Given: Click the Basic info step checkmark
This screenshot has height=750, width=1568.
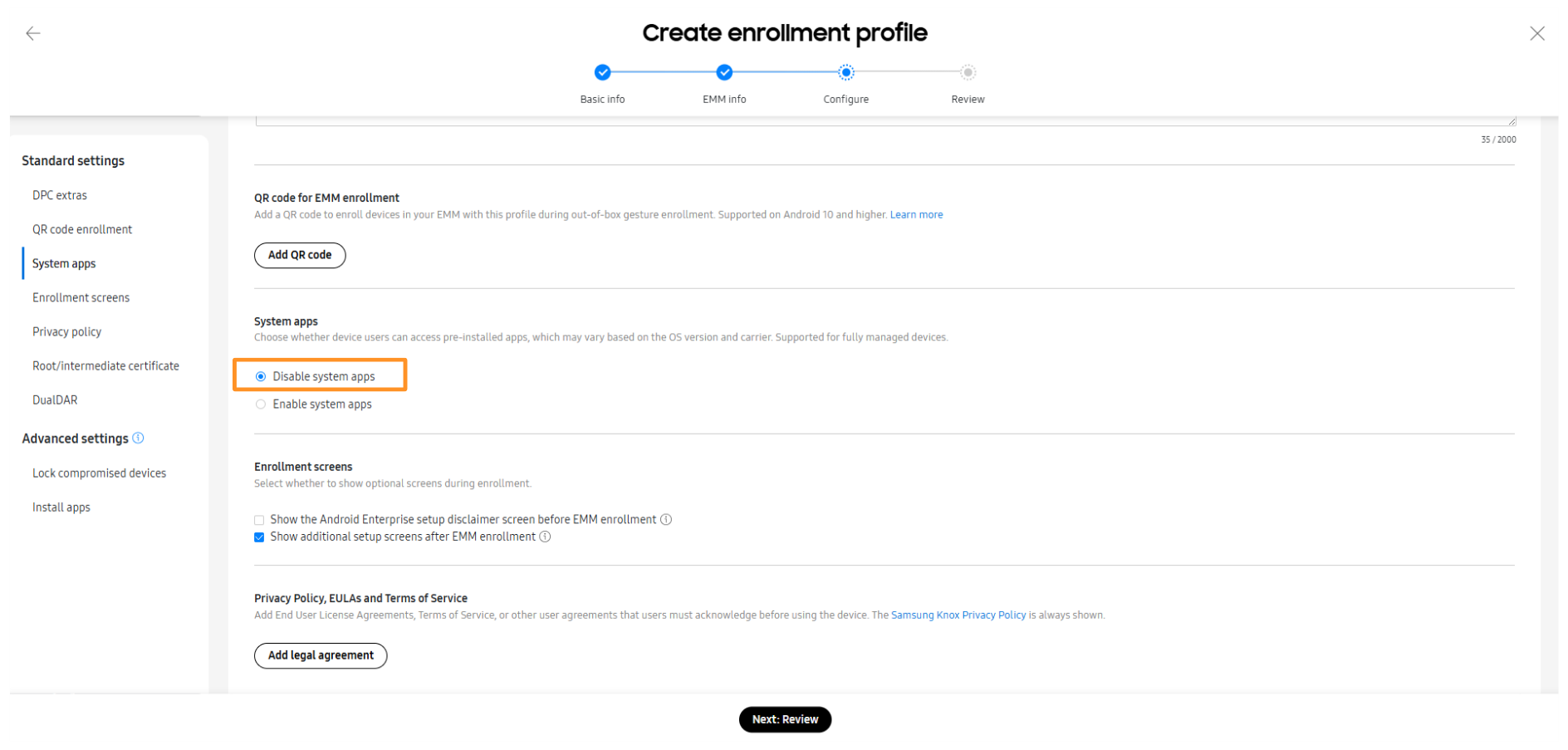Looking at the screenshot, I should coord(603,72).
